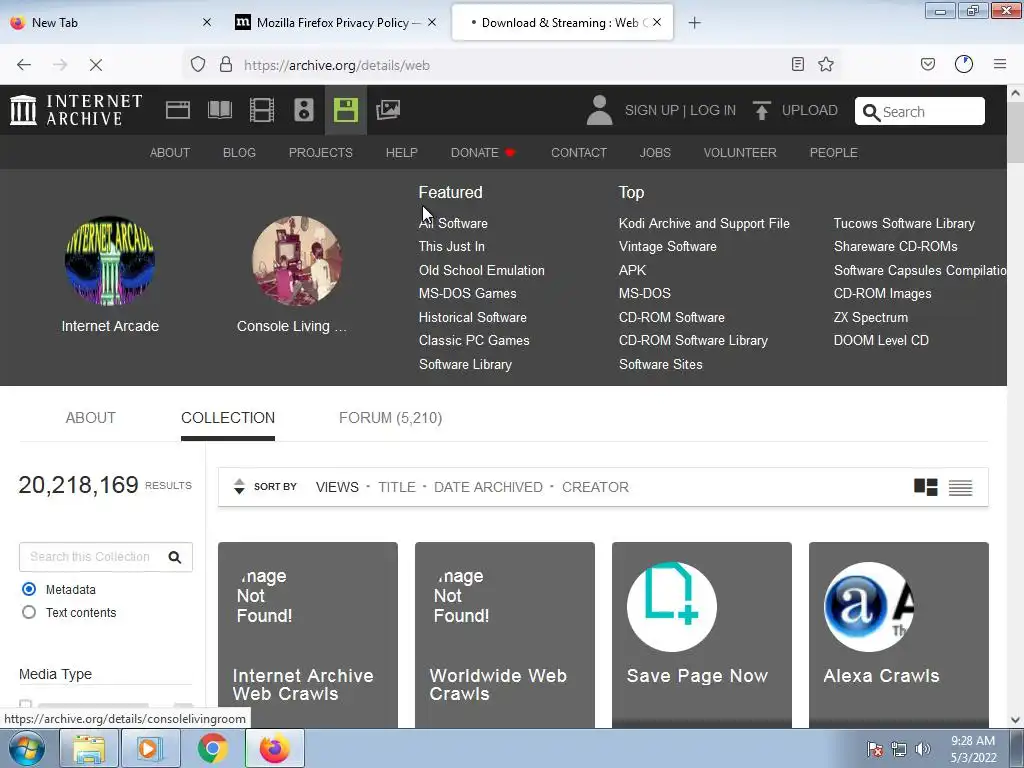Sort by TITLE
This screenshot has height=768, width=1024.
(396, 487)
